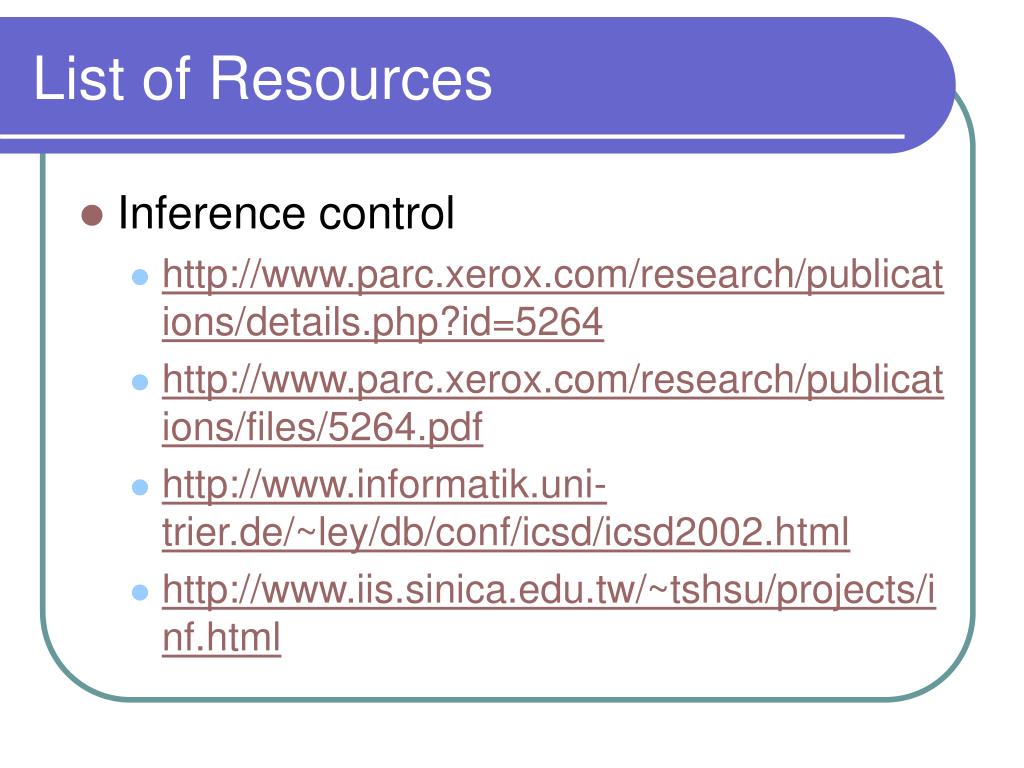Click the 'ions/files/5264.pdf' link line
Viewport: 1024px width, 768px height.
click(x=323, y=427)
